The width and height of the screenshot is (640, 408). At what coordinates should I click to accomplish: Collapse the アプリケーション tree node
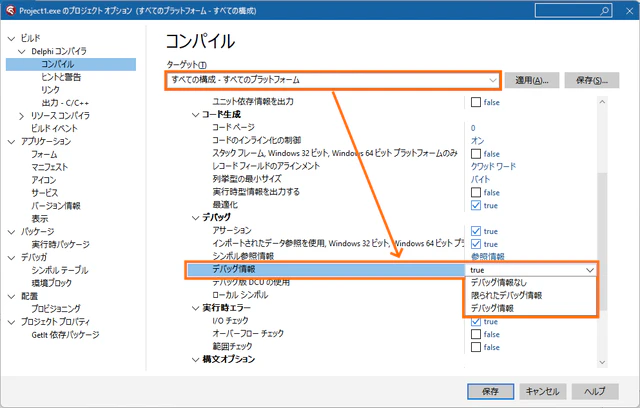(11, 142)
